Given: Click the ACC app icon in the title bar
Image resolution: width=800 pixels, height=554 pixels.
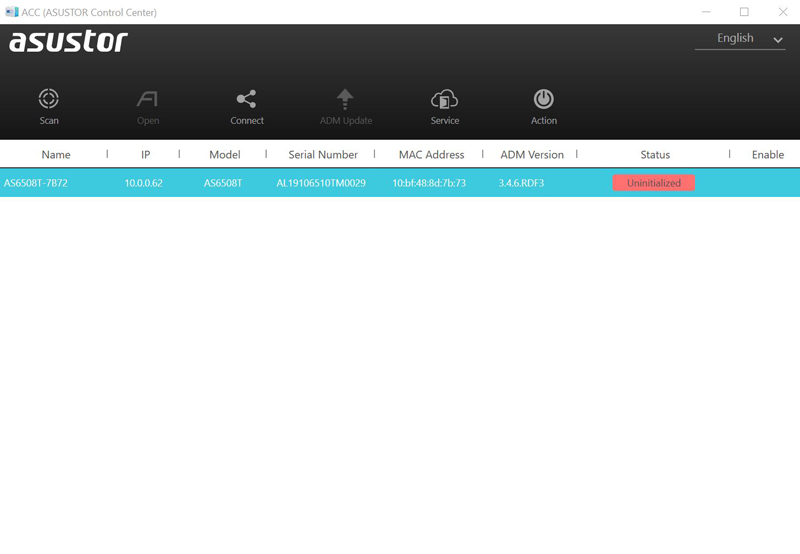Looking at the screenshot, I should tap(11, 12).
